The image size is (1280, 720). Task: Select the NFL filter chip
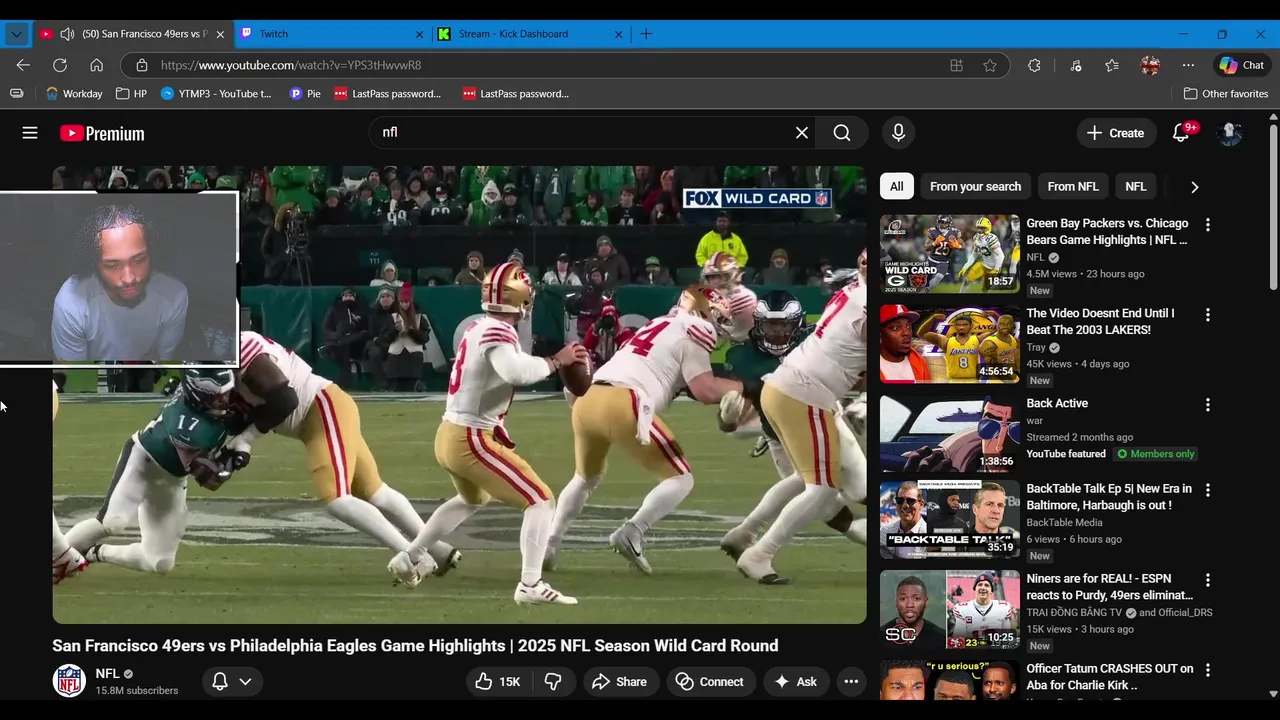[x=1136, y=187]
